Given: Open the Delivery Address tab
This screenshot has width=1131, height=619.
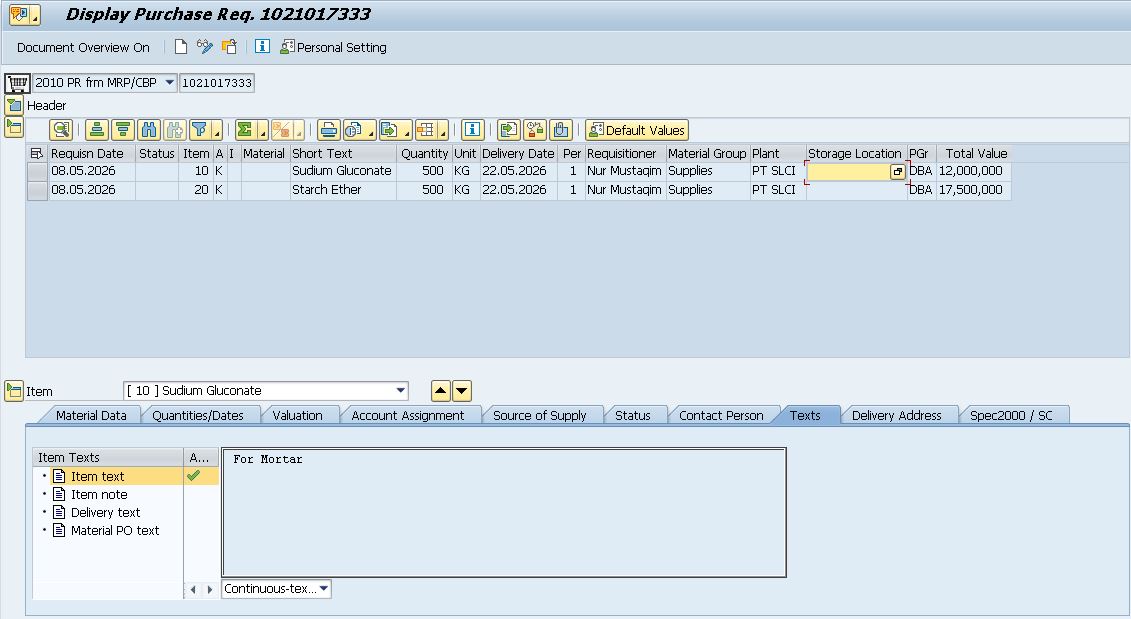Looking at the screenshot, I should click(897, 416).
